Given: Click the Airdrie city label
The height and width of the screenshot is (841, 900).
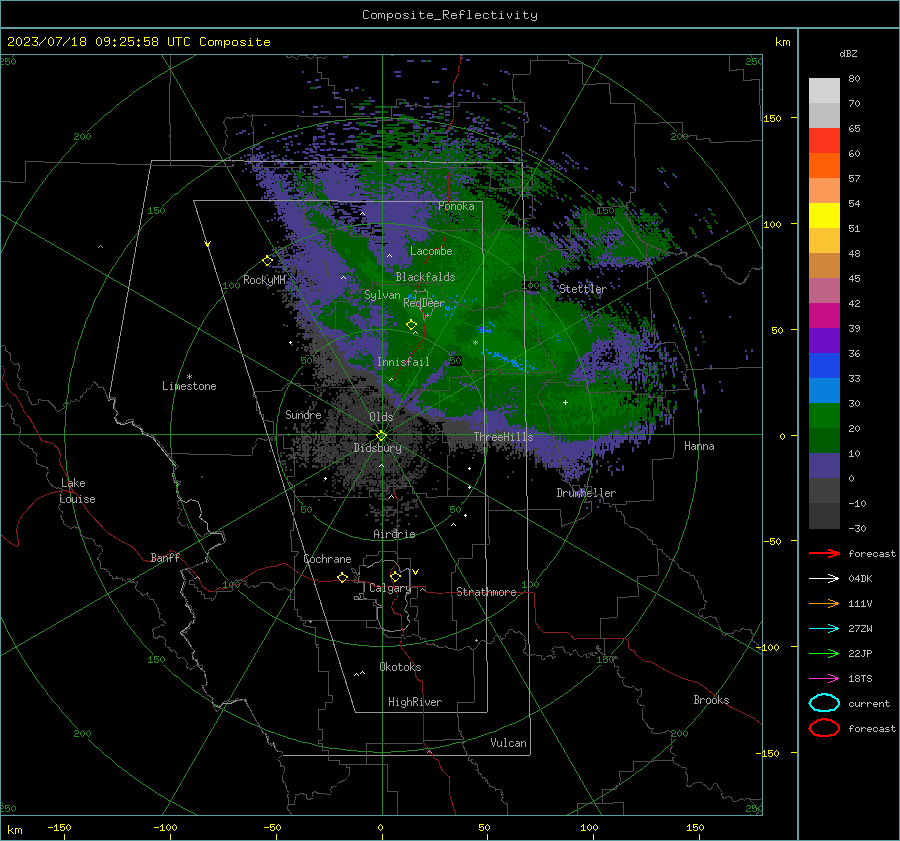Looking at the screenshot, I should coord(394,534).
